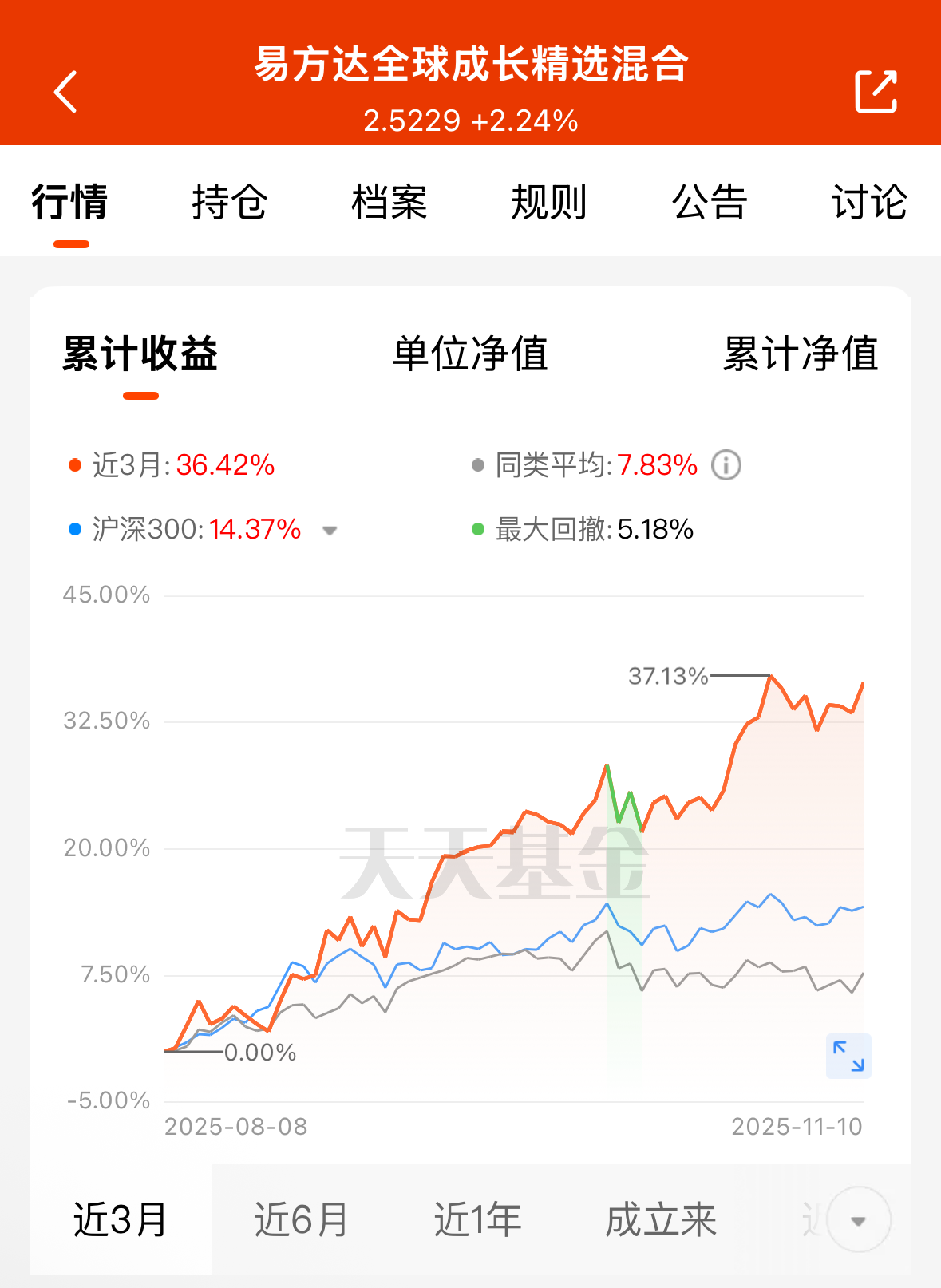Choose the 近6月 time range
The width and height of the screenshot is (941, 1288).
(x=302, y=1219)
